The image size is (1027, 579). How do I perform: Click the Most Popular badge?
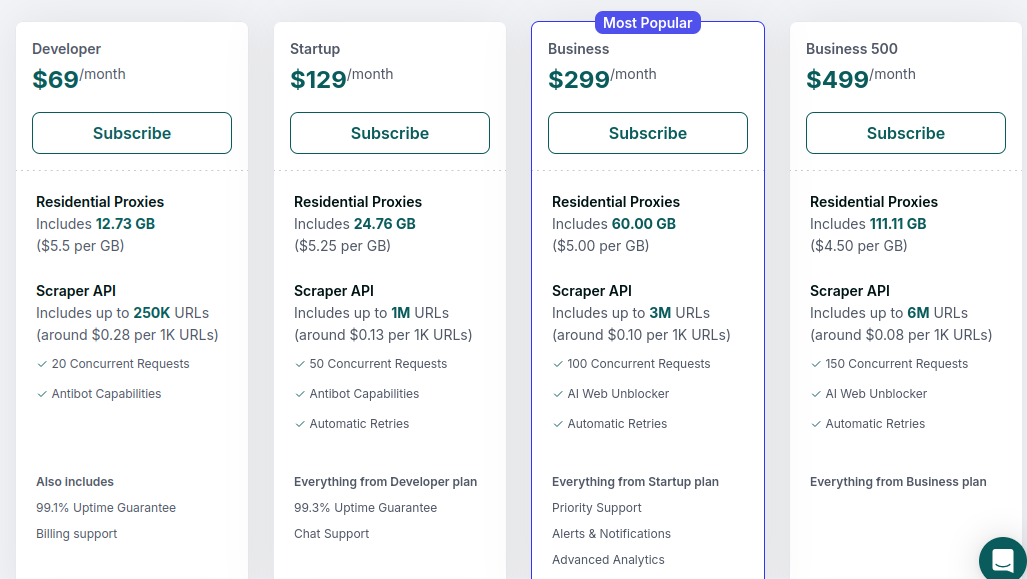tap(648, 22)
